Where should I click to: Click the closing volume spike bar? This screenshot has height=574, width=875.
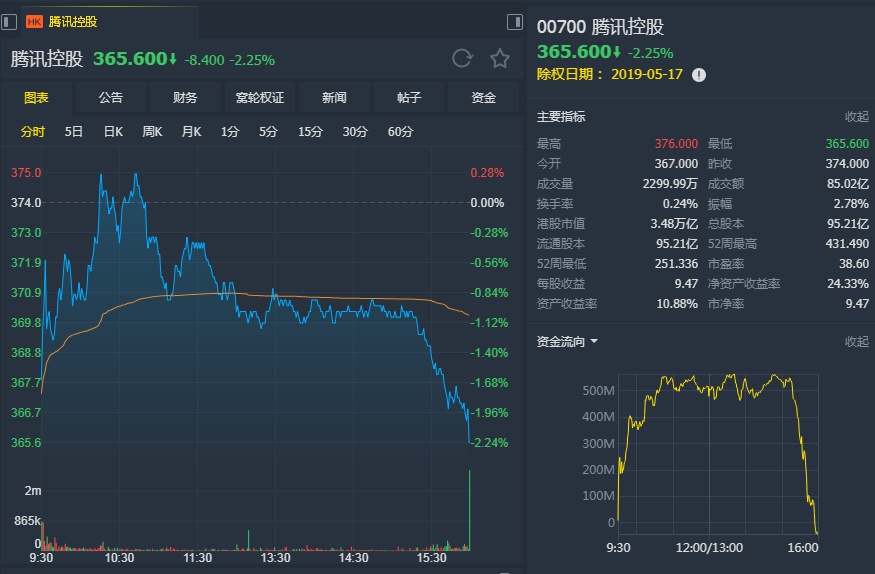click(x=469, y=510)
